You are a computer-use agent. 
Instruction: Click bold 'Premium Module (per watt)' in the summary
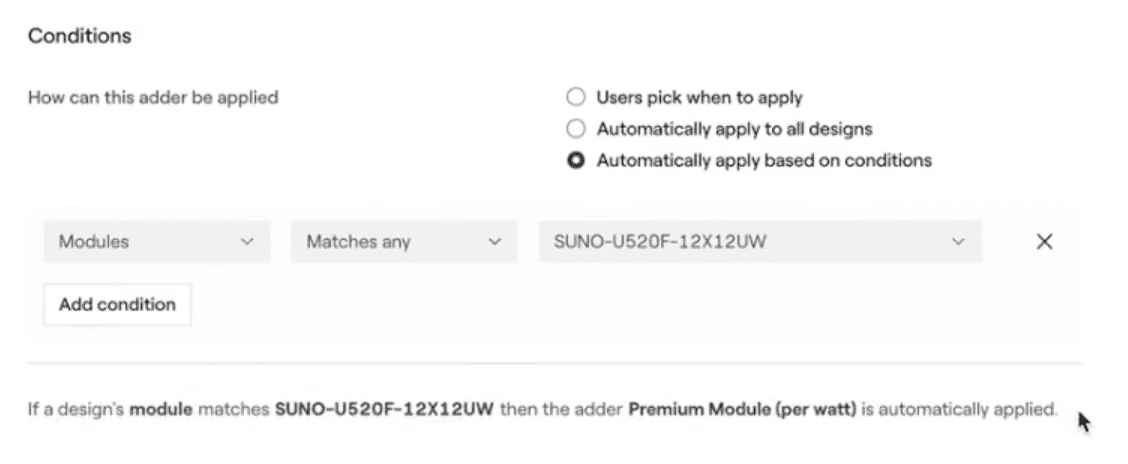pyautogui.click(x=742, y=410)
